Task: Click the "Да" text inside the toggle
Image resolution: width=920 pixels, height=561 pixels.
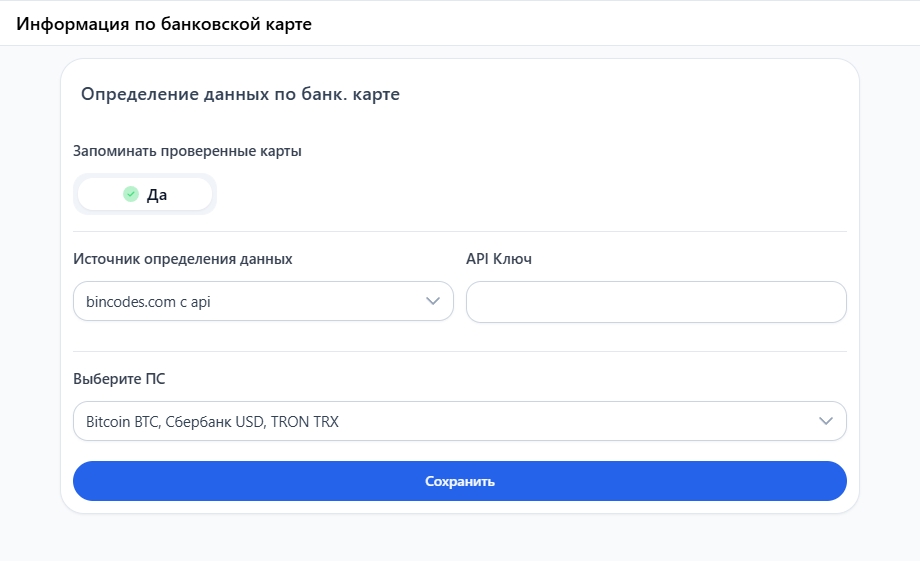Action: point(157,195)
